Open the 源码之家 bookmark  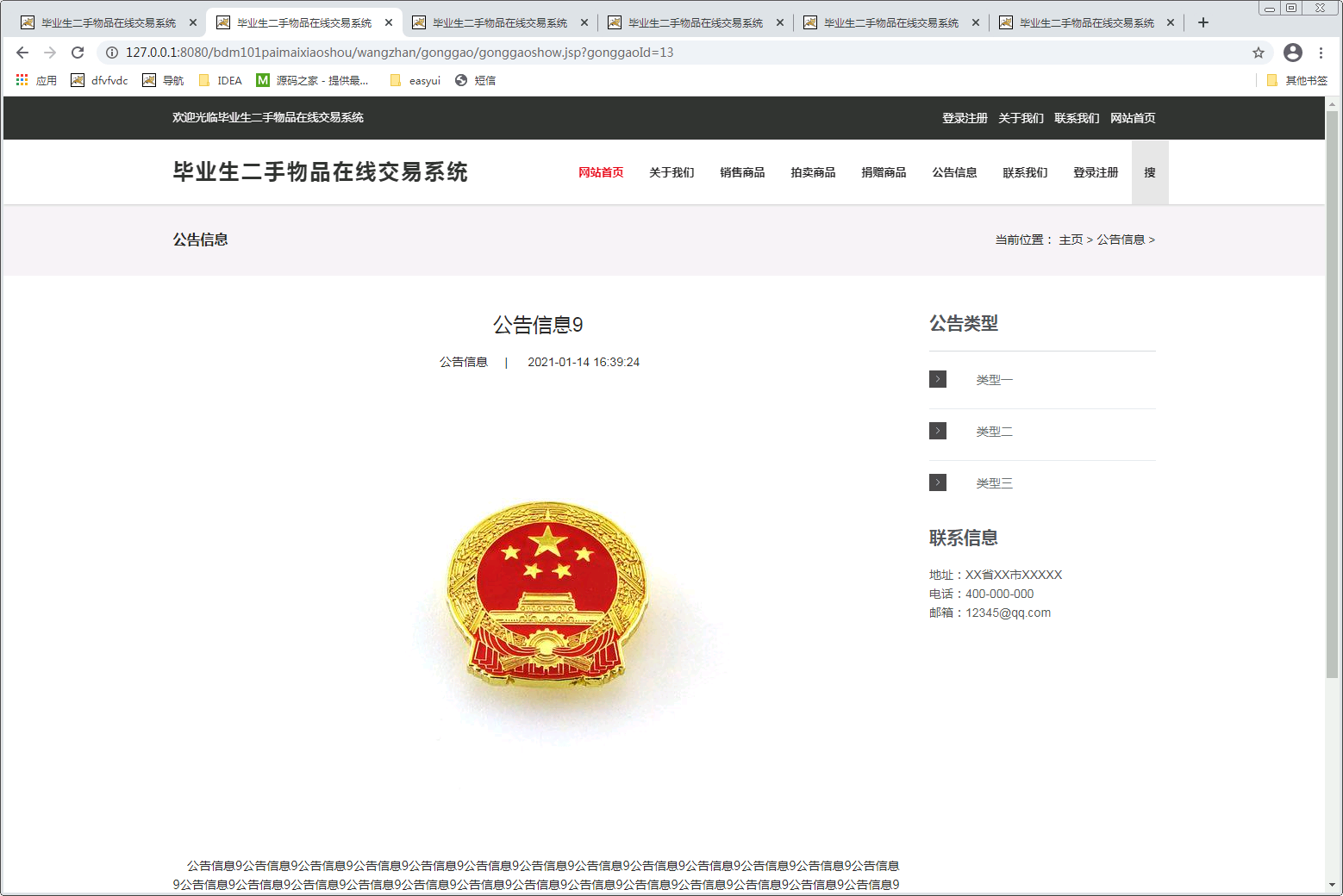point(313,80)
